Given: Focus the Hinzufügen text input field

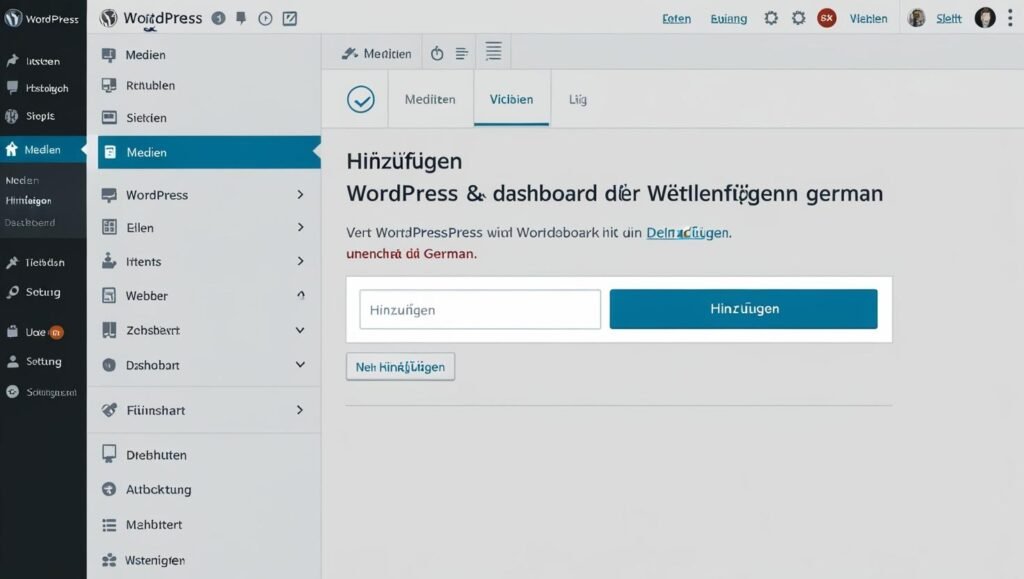Looking at the screenshot, I should [480, 309].
